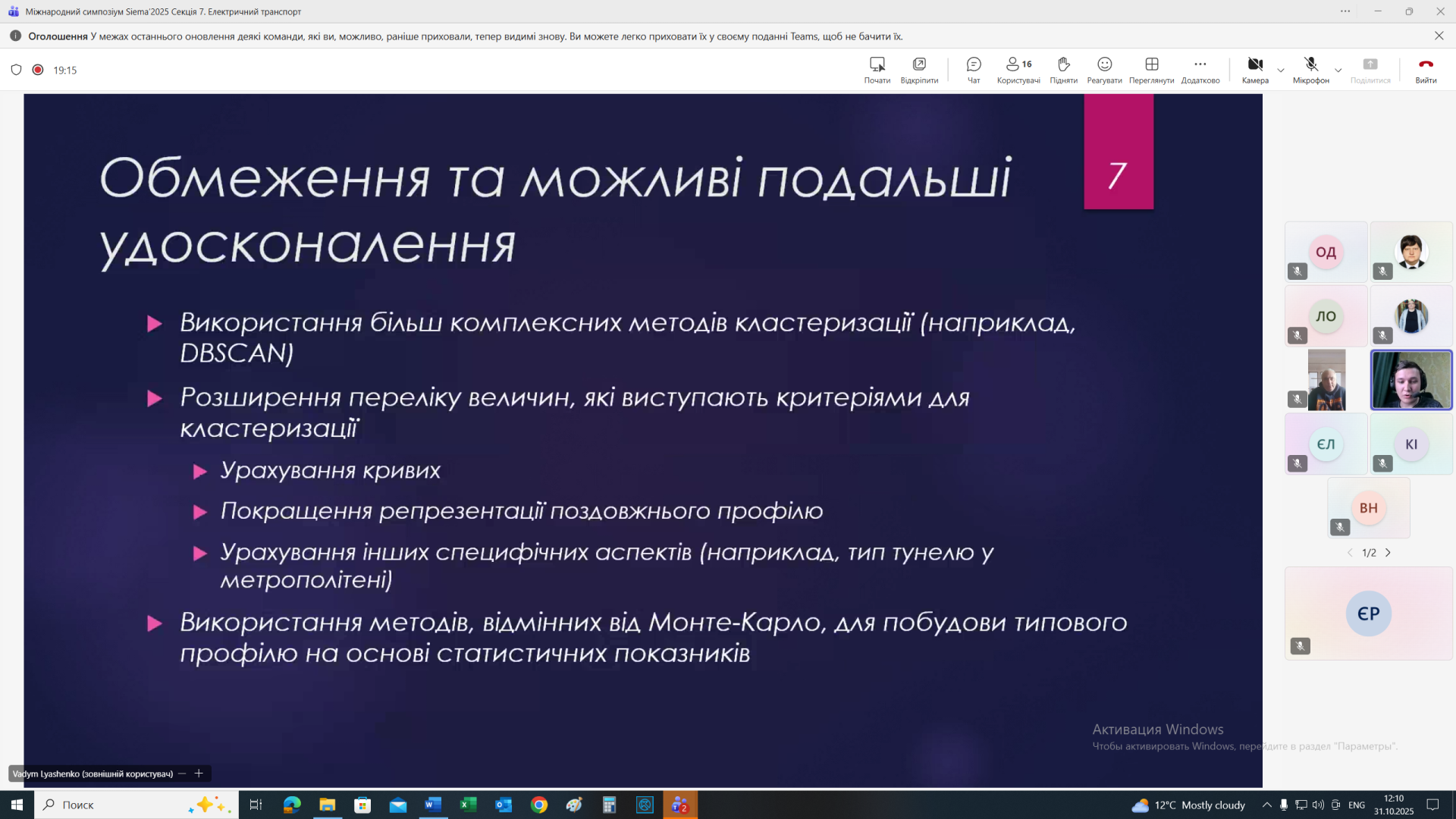Viewport: 1456px width, 819px height.
Task: Raise hand with Підняти icon
Action: (x=1063, y=69)
